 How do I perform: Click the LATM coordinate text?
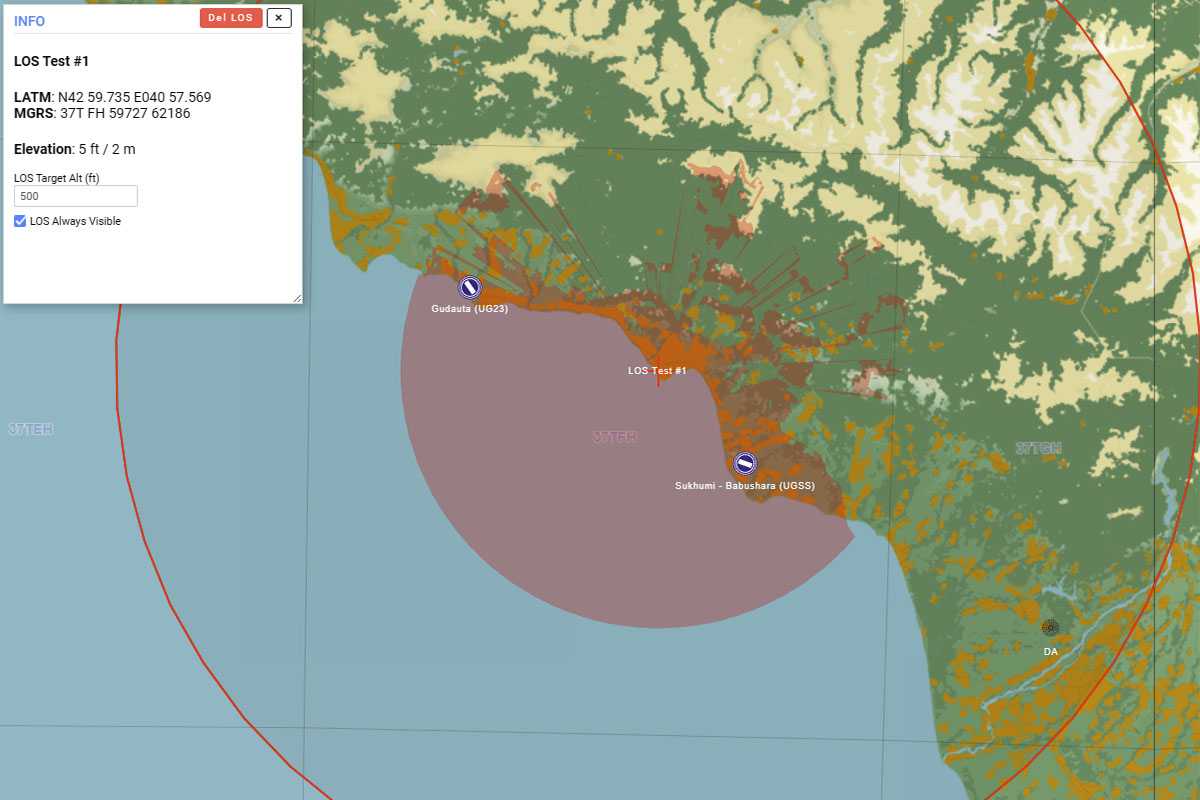[x=112, y=97]
